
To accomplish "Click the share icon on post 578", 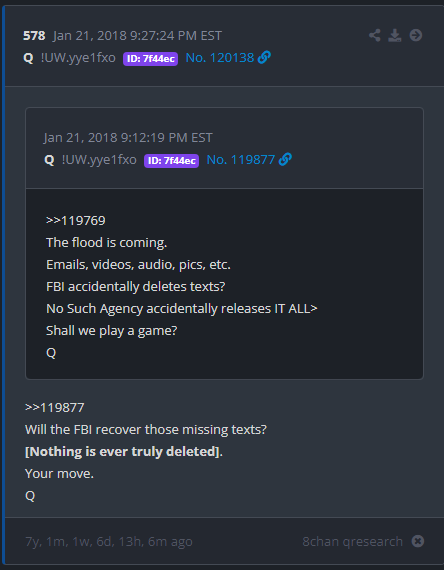I will (375, 36).
